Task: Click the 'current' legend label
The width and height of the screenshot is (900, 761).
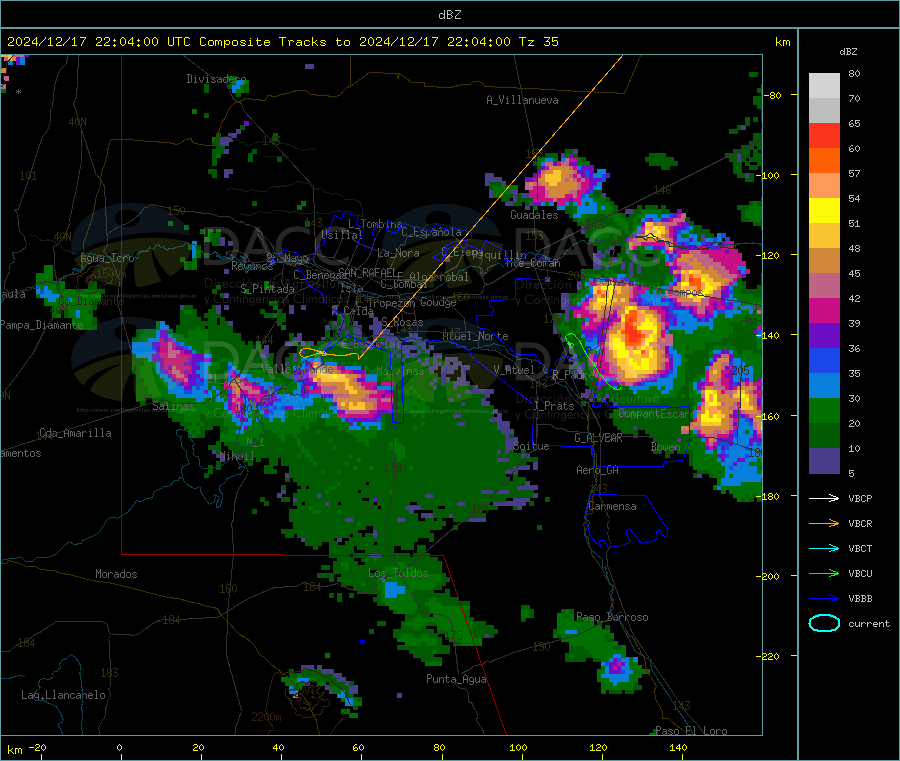Action: click(868, 623)
